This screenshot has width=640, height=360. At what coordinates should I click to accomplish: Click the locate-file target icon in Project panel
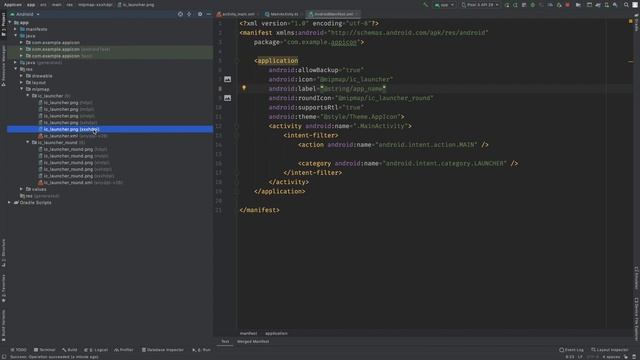(180, 14)
